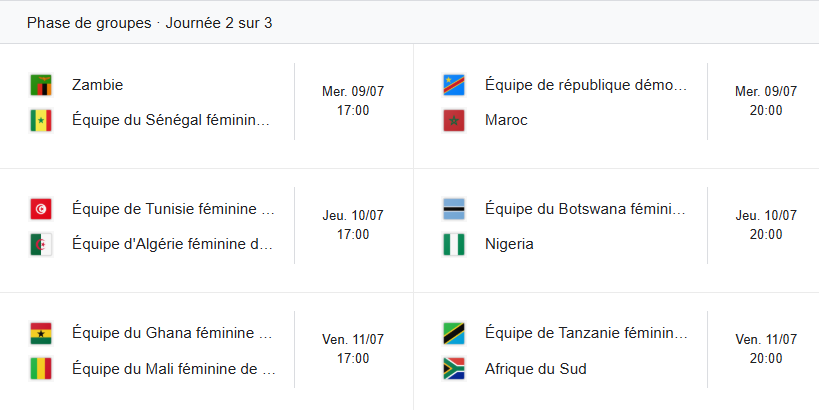
Task: Click the Algeria flag icon
Action: [x=41, y=245]
